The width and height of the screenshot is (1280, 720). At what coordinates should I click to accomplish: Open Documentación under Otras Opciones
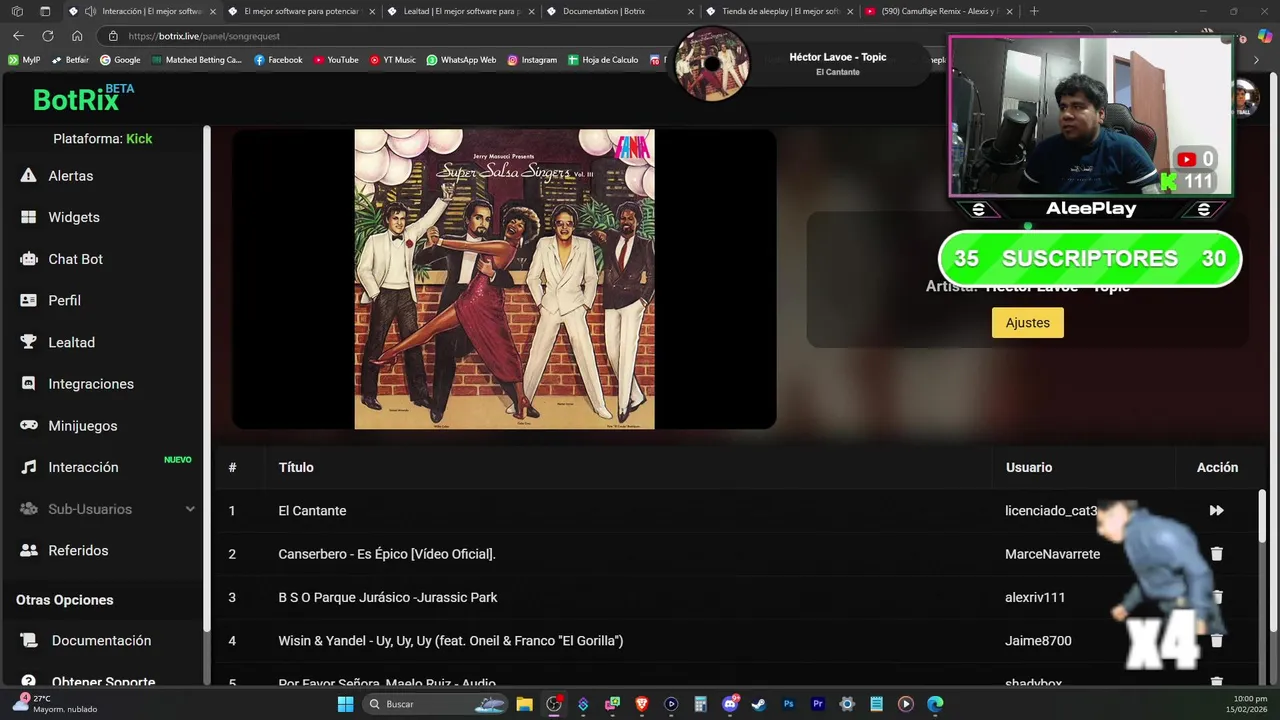[101, 641]
